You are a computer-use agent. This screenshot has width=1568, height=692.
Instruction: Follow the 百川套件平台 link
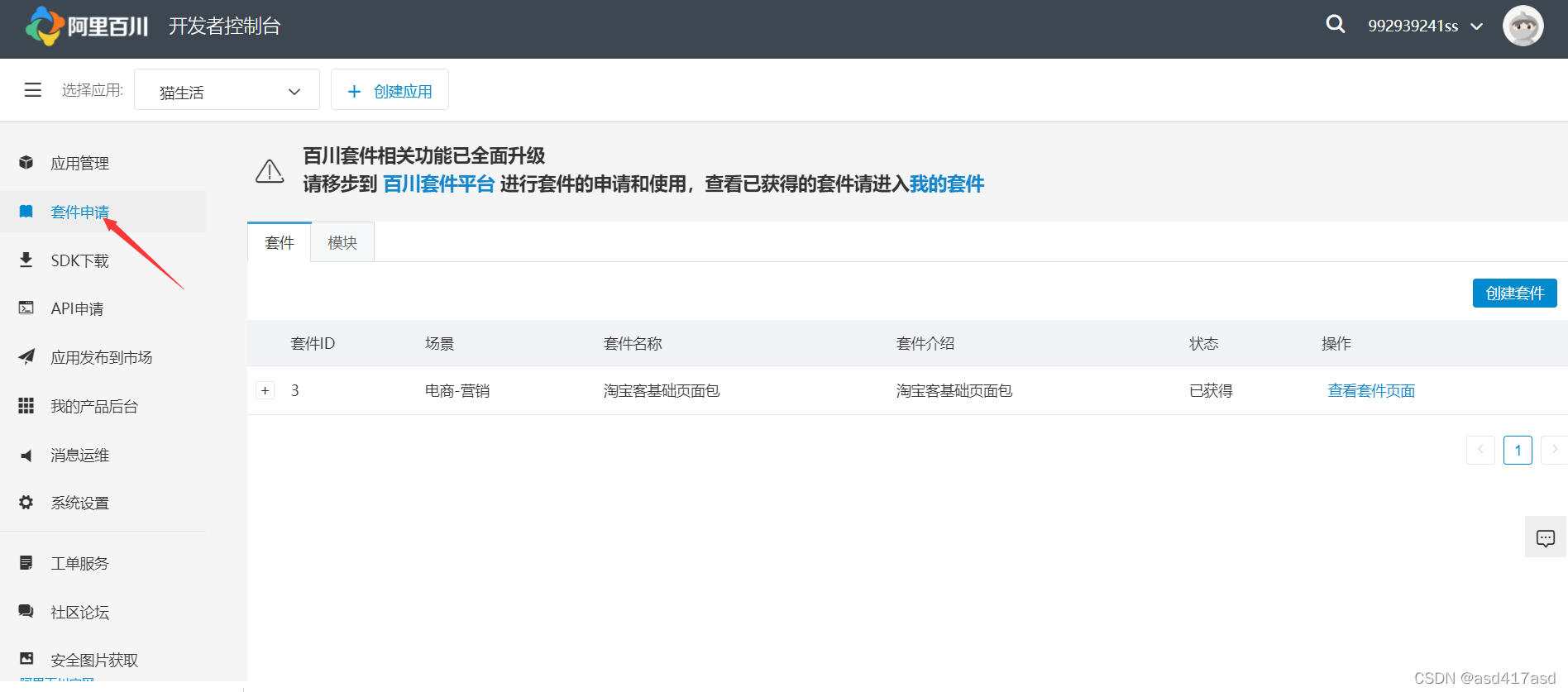point(439,184)
